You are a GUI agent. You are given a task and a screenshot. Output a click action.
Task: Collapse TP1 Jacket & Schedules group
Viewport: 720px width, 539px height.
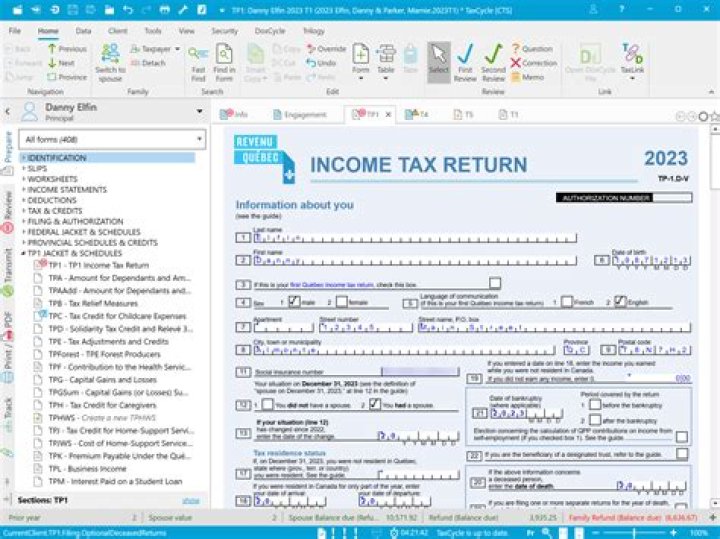(22, 254)
